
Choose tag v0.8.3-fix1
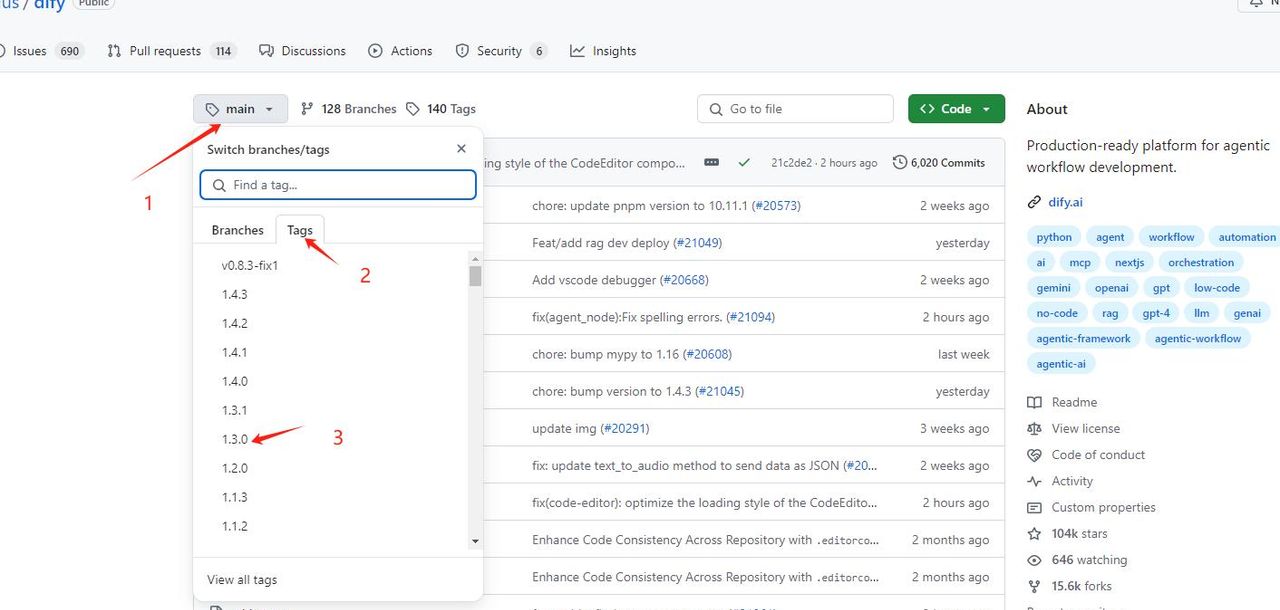[x=249, y=265]
